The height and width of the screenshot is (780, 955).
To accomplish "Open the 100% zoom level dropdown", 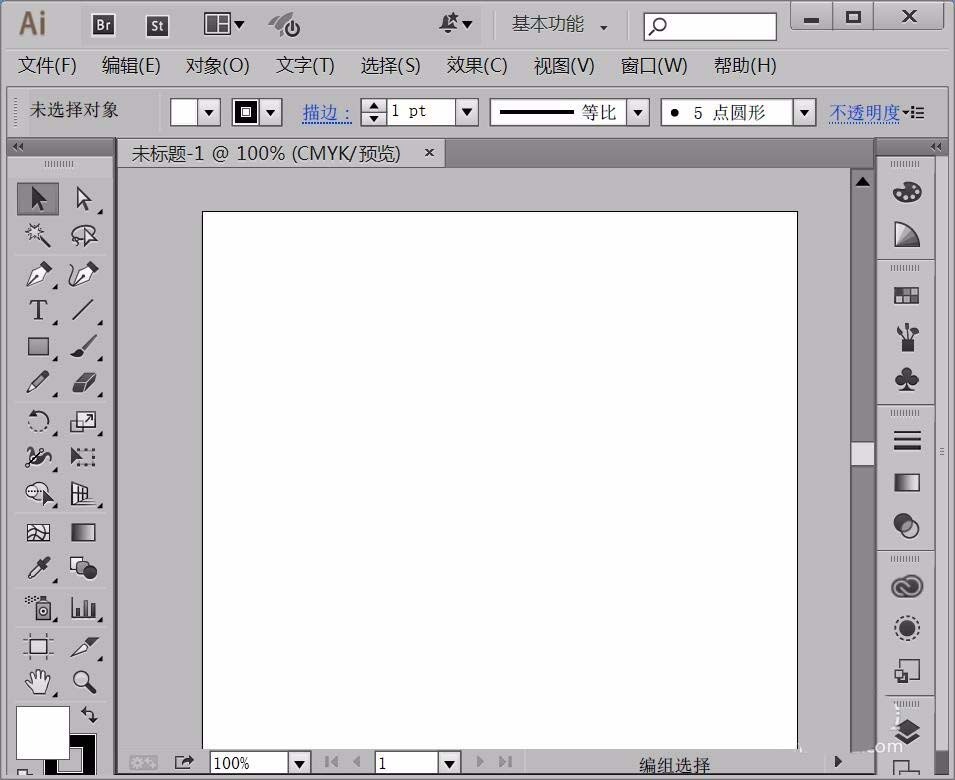I will [x=299, y=763].
